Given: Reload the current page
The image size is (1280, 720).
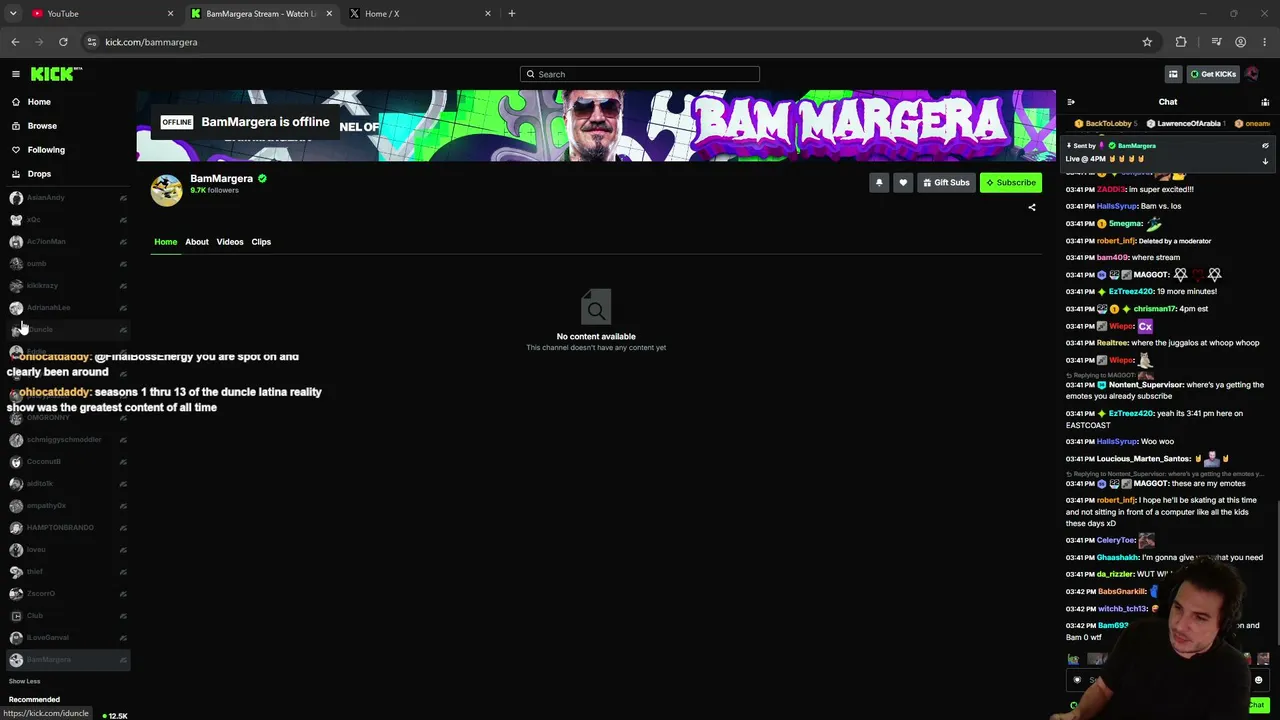Looking at the screenshot, I should pyautogui.click(x=63, y=42).
